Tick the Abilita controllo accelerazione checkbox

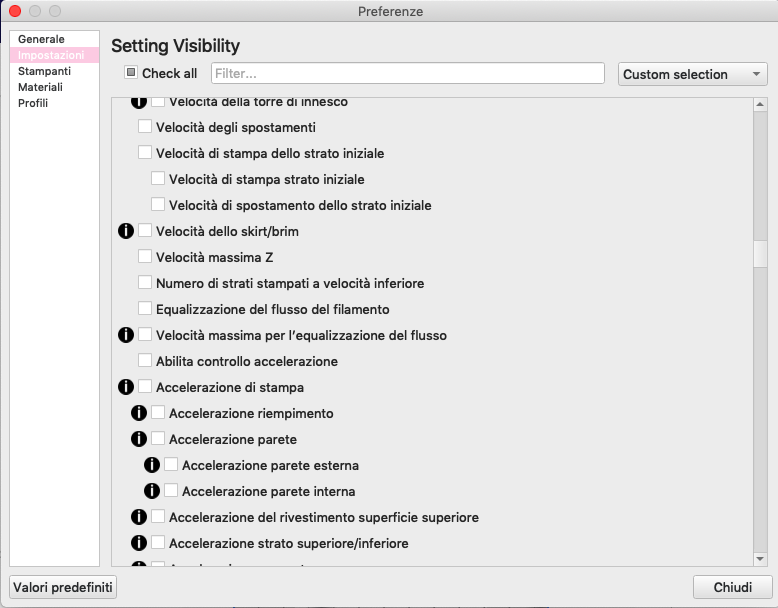(x=145, y=361)
